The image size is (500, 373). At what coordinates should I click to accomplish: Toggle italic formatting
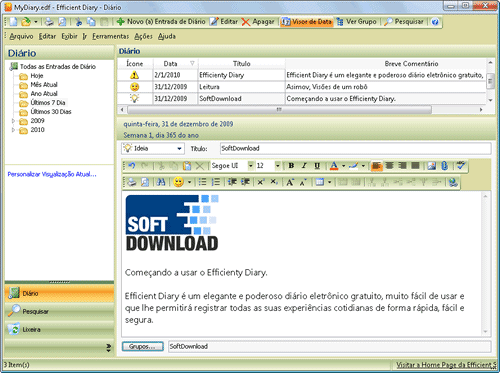pyautogui.click(x=304, y=166)
